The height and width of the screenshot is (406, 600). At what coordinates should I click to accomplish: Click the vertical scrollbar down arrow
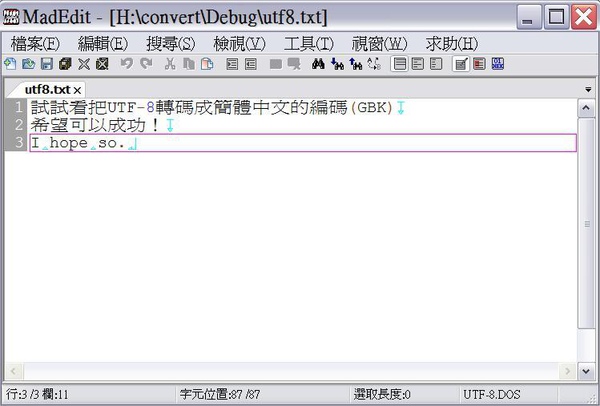point(586,371)
